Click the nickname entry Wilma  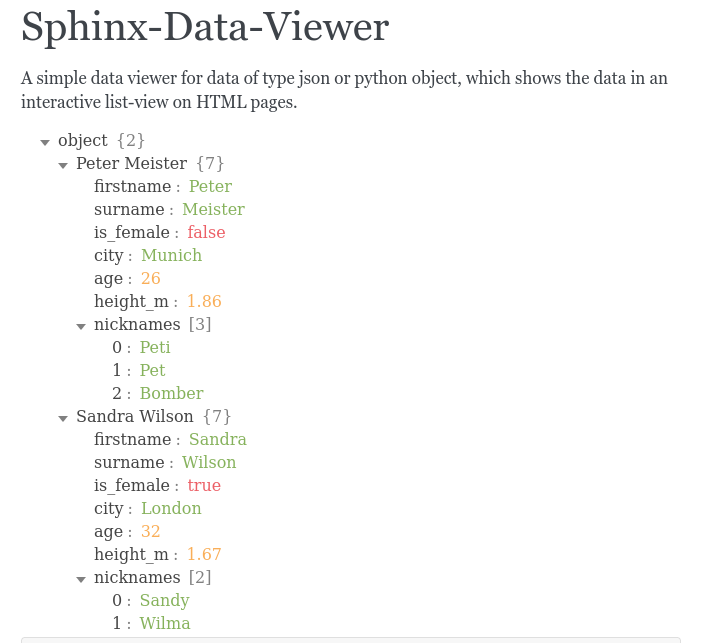[165, 624]
